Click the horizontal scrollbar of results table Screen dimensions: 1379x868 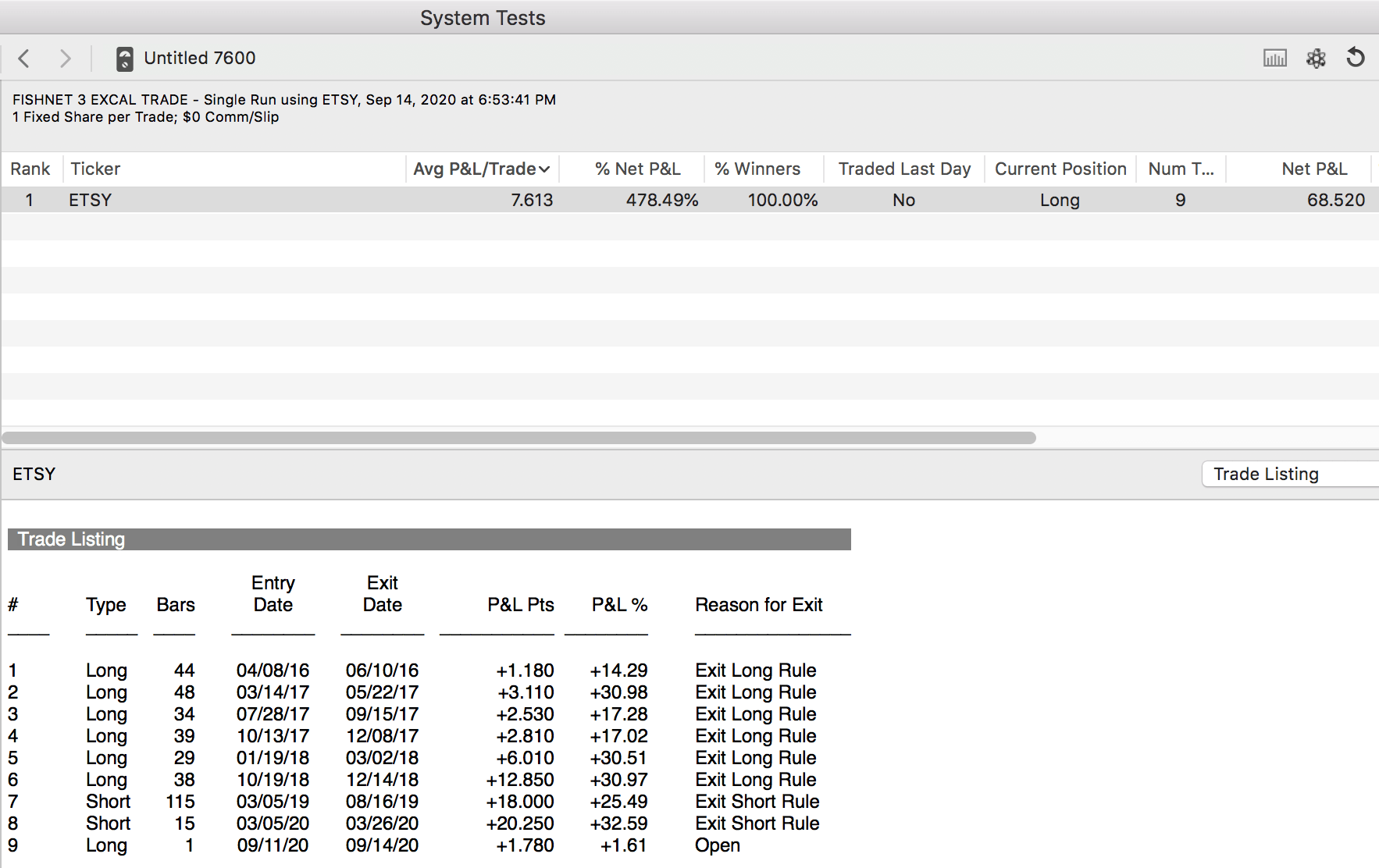519,438
